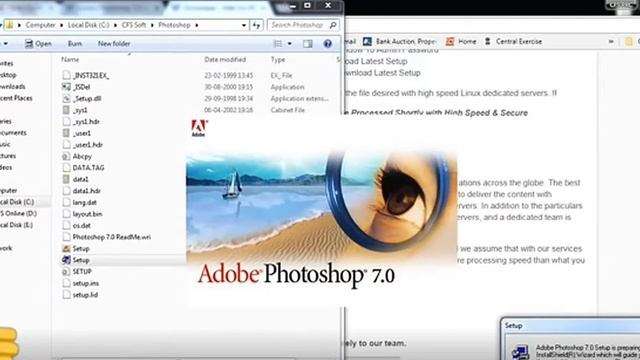Select the _user1.hdr file
640x360 pixels.
coord(87,144)
